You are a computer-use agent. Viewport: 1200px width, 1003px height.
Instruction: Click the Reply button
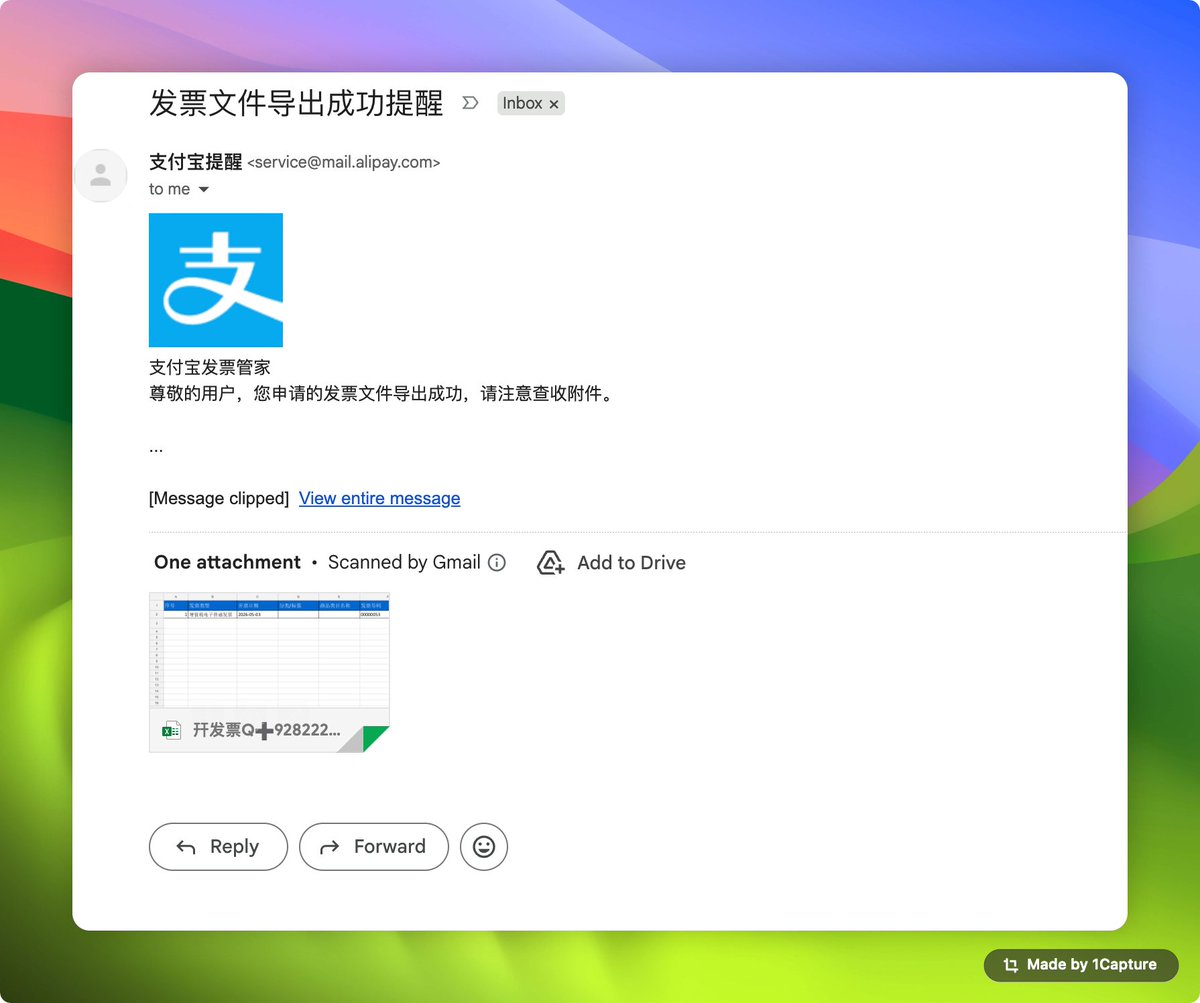pyautogui.click(x=218, y=847)
